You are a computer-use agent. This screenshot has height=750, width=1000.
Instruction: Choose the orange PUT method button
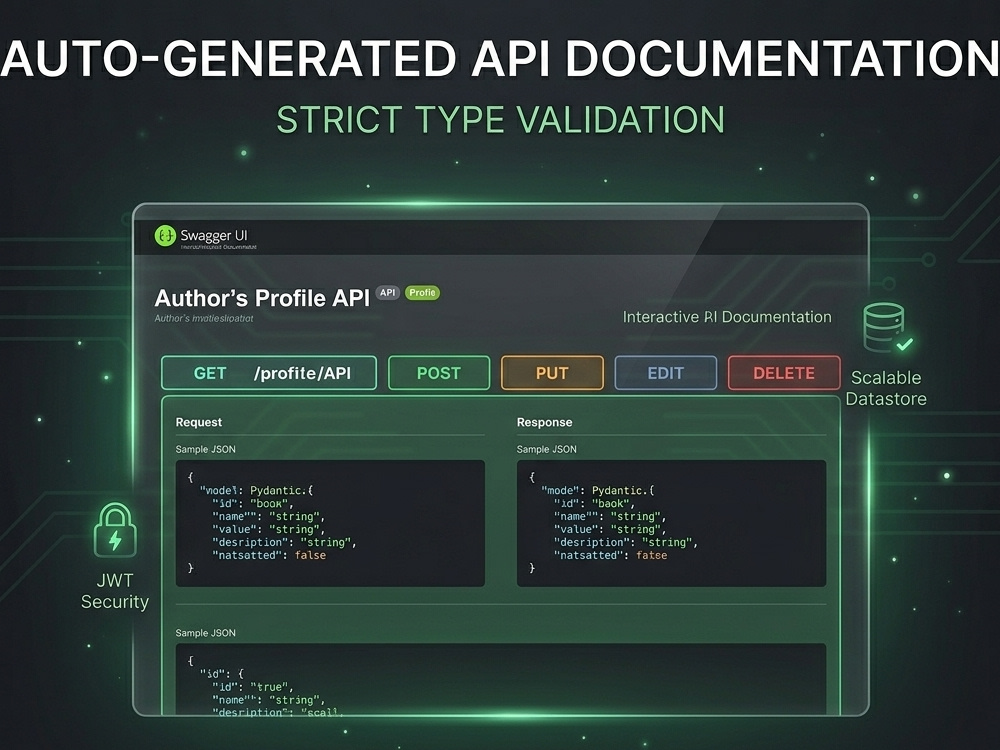pyautogui.click(x=552, y=373)
